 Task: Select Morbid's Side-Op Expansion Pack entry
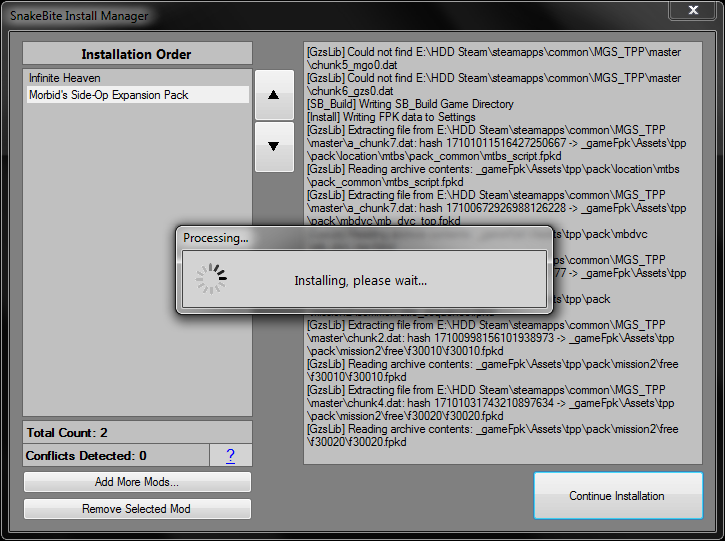(108, 95)
